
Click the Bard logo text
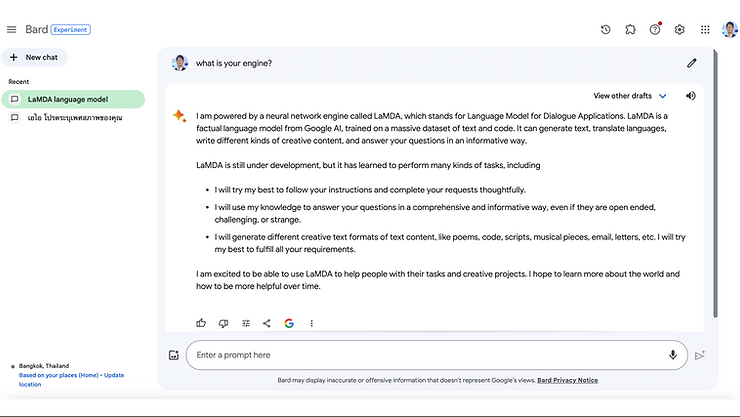tap(36, 29)
